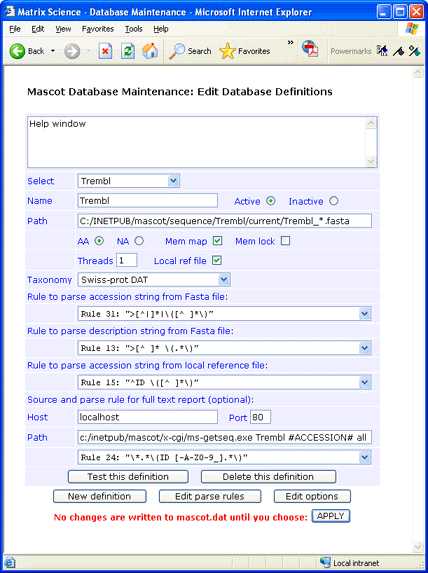428x573 pixels.
Task: Click the Name field containing Trembl
Action: [148, 201]
